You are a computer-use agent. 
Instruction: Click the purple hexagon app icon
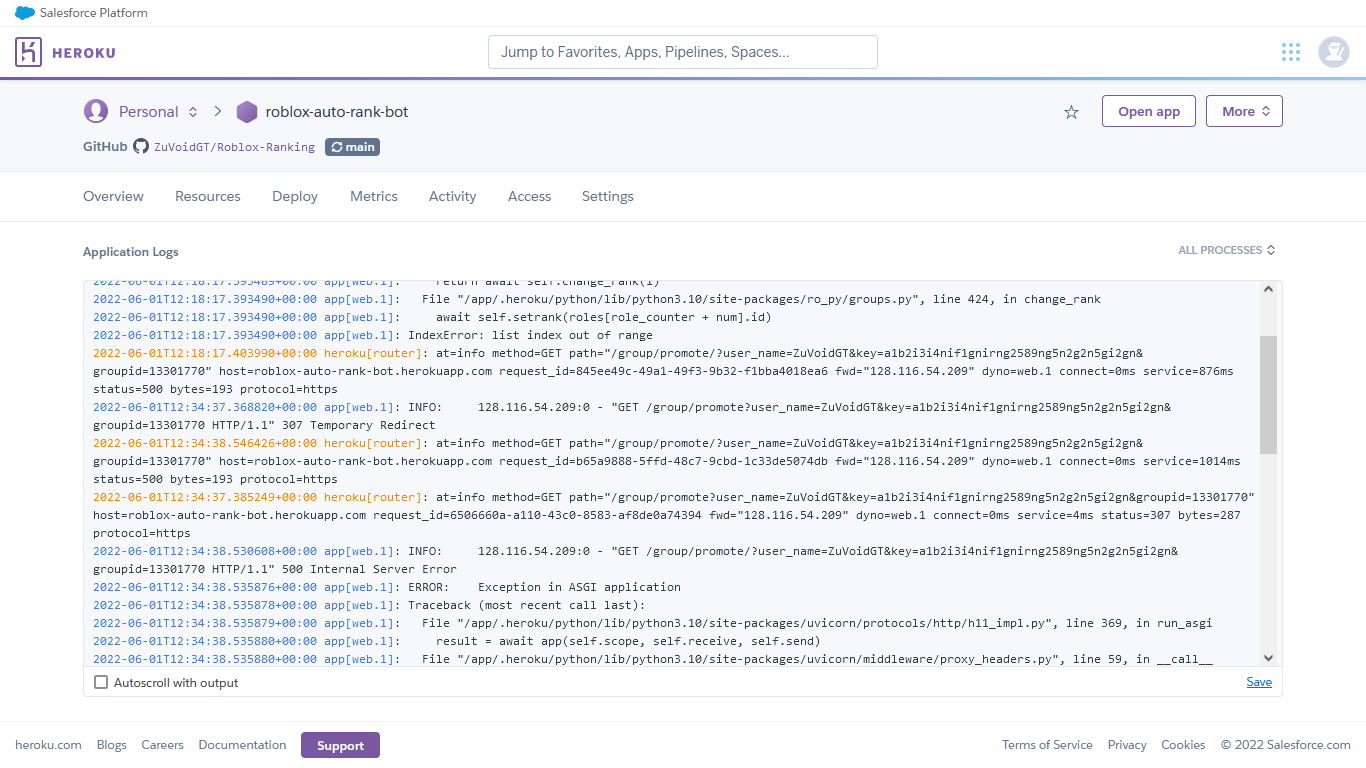tap(246, 112)
